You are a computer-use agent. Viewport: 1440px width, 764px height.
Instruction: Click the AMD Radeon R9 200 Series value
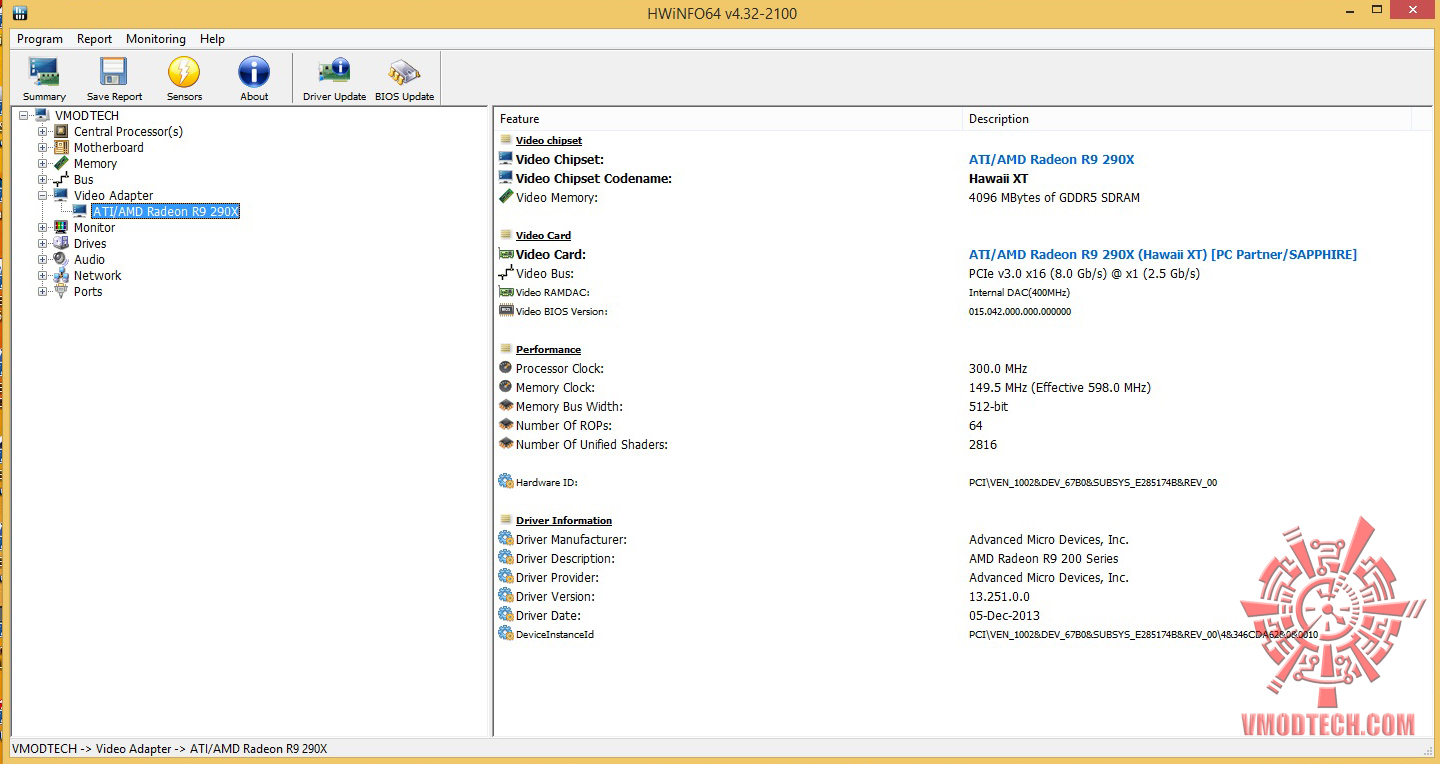coord(1044,558)
